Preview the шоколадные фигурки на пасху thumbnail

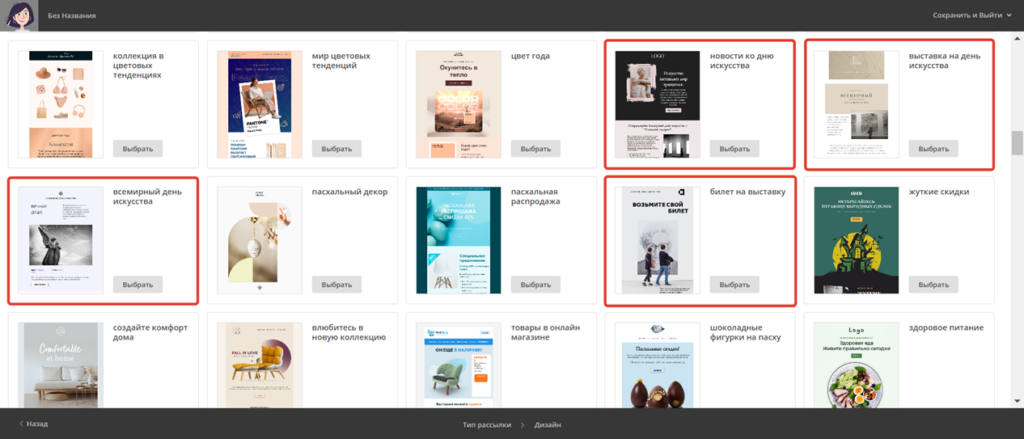(658, 365)
